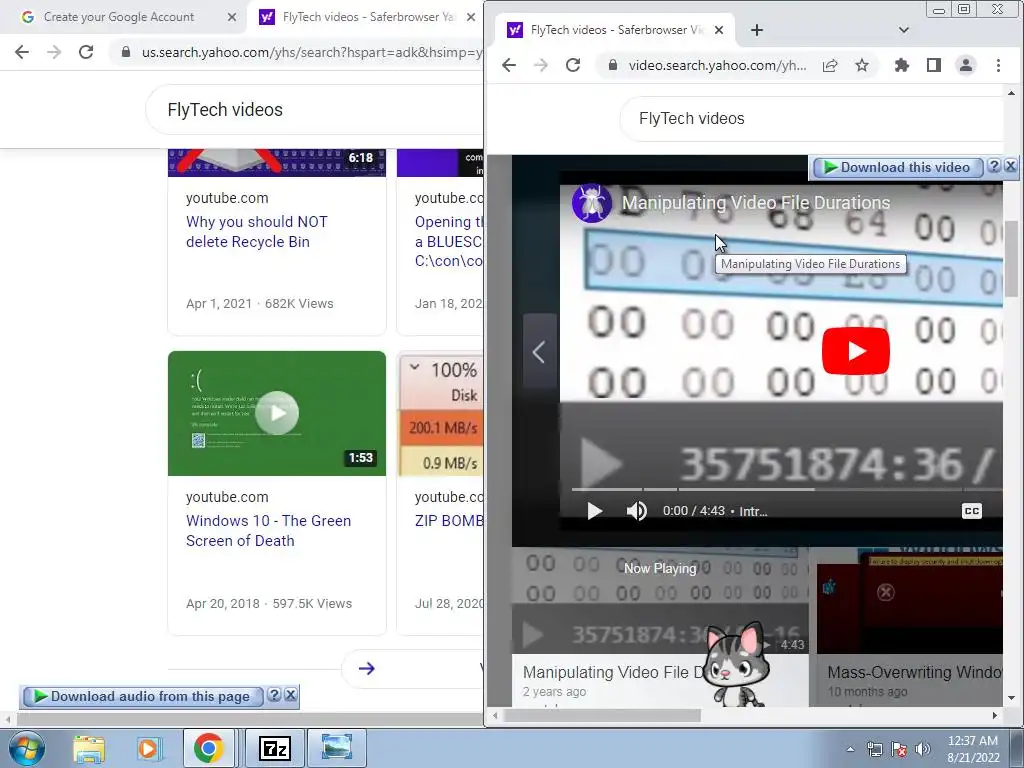
Task: Click FlyTech videos search box in right window
Action: [810, 118]
